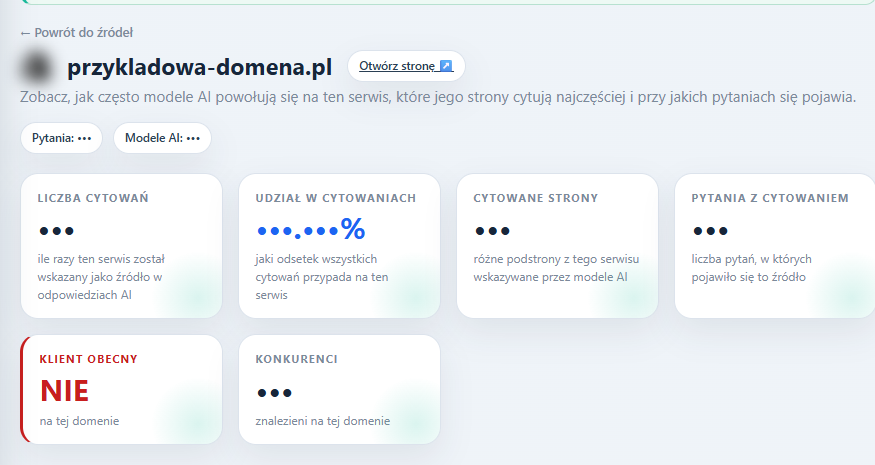Click the blurred domain favicon
The image size is (875, 465).
click(x=37, y=67)
